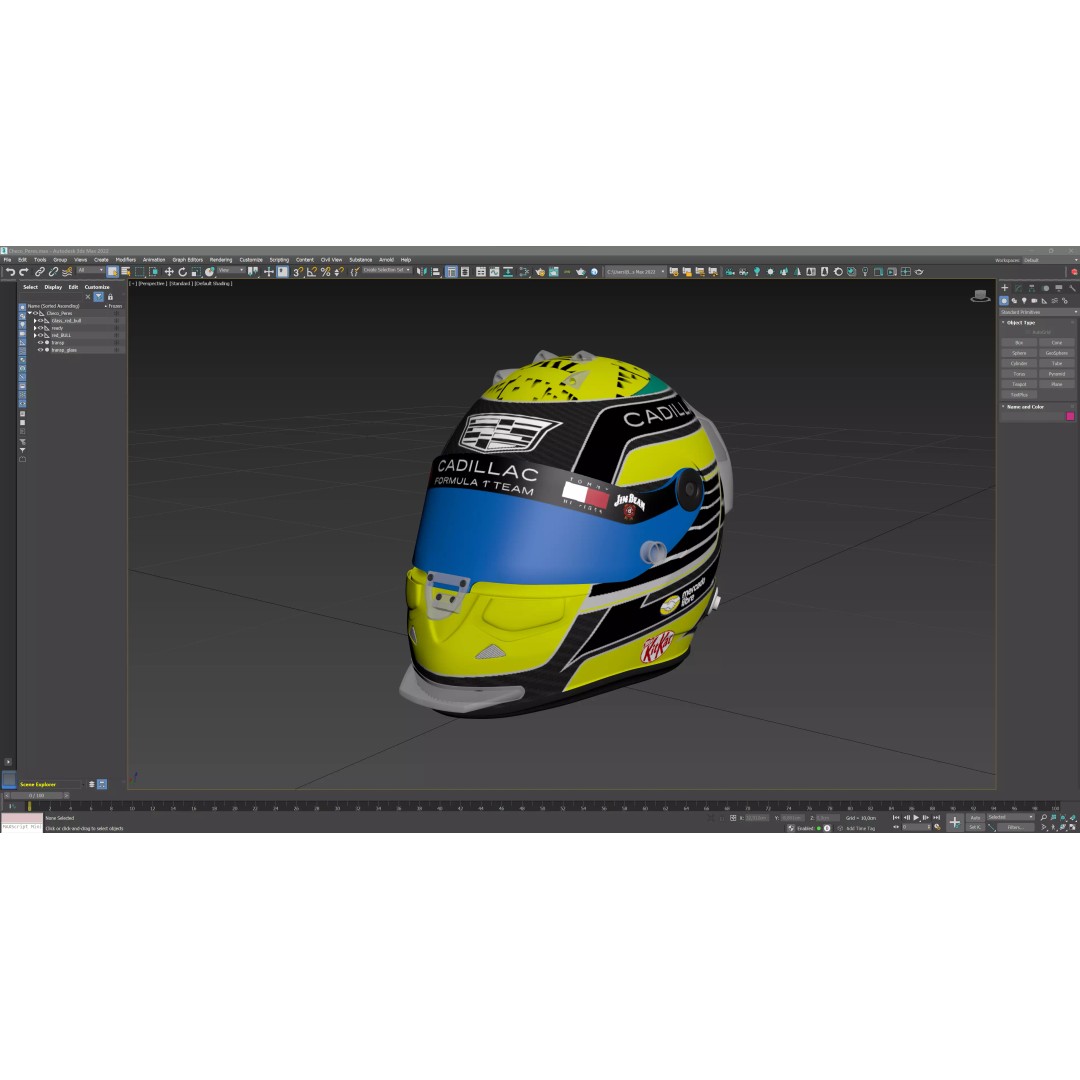Switch to Modify command panel tab
The width and height of the screenshot is (1080, 1080).
[1018, 288]
